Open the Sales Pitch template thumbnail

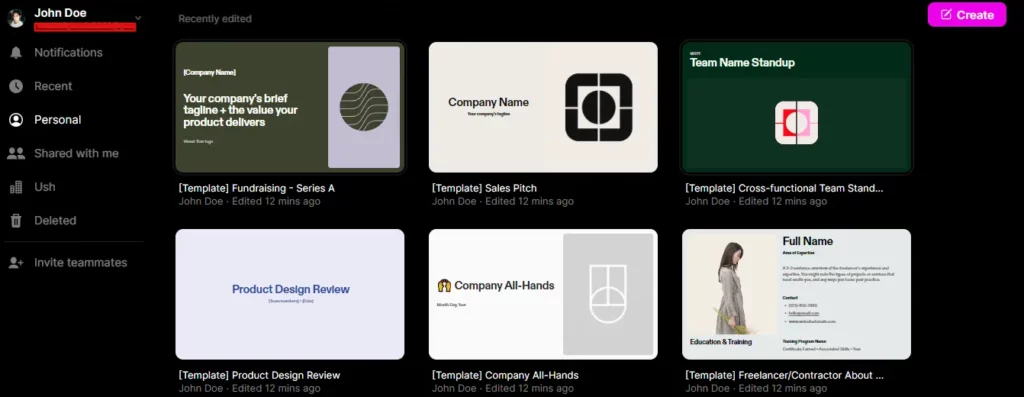[543, 107]
